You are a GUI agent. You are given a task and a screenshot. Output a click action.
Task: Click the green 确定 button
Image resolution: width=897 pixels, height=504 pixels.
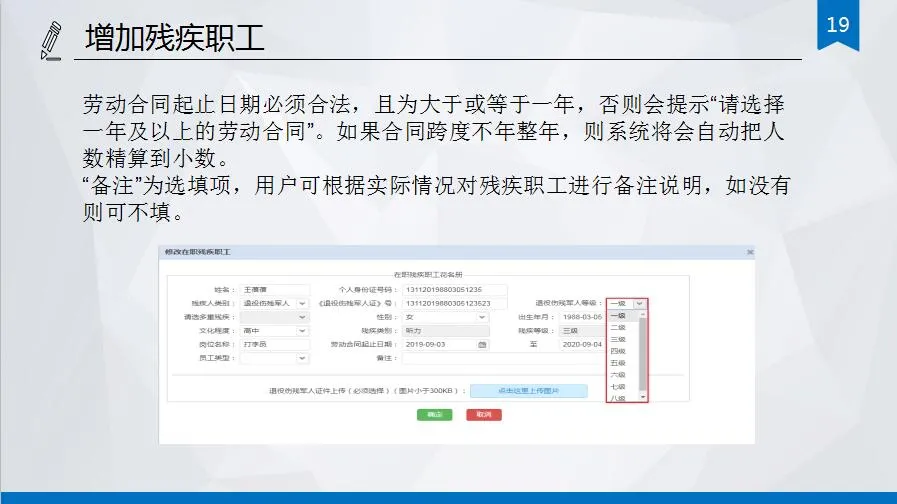[x=435, y=414]
